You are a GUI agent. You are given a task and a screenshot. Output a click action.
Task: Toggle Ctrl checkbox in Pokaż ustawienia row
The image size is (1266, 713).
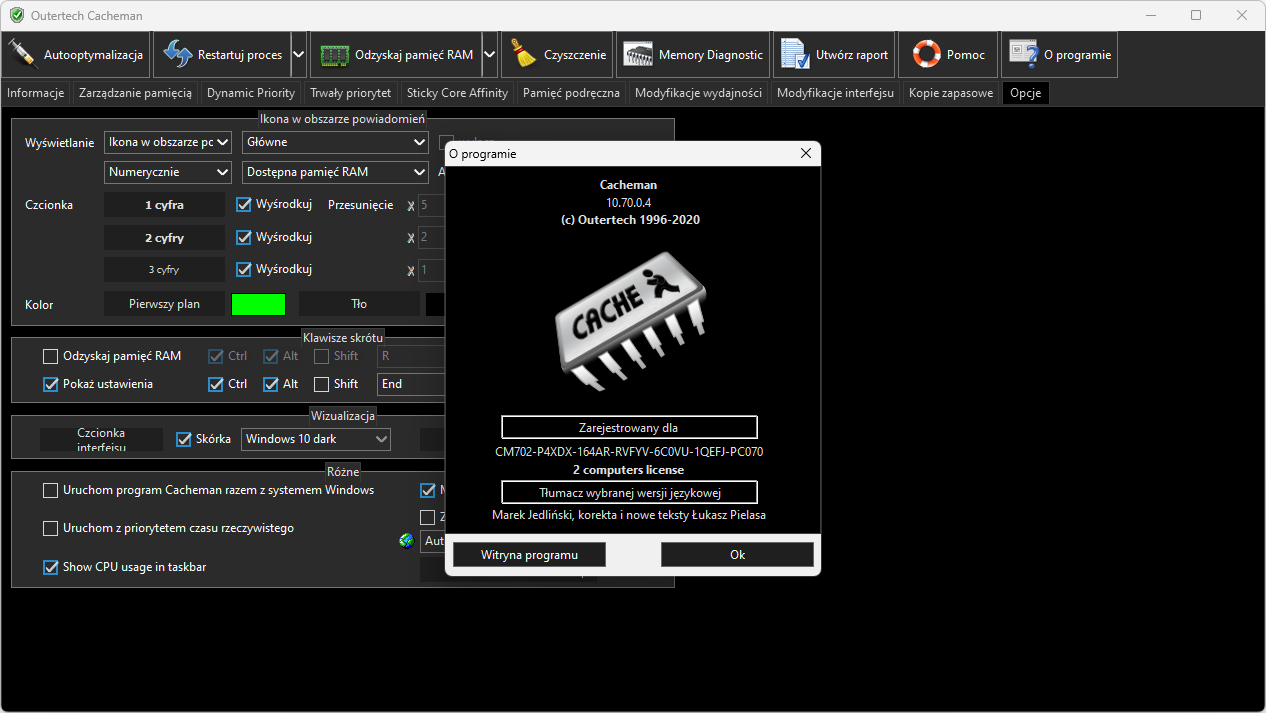point(215,384)
